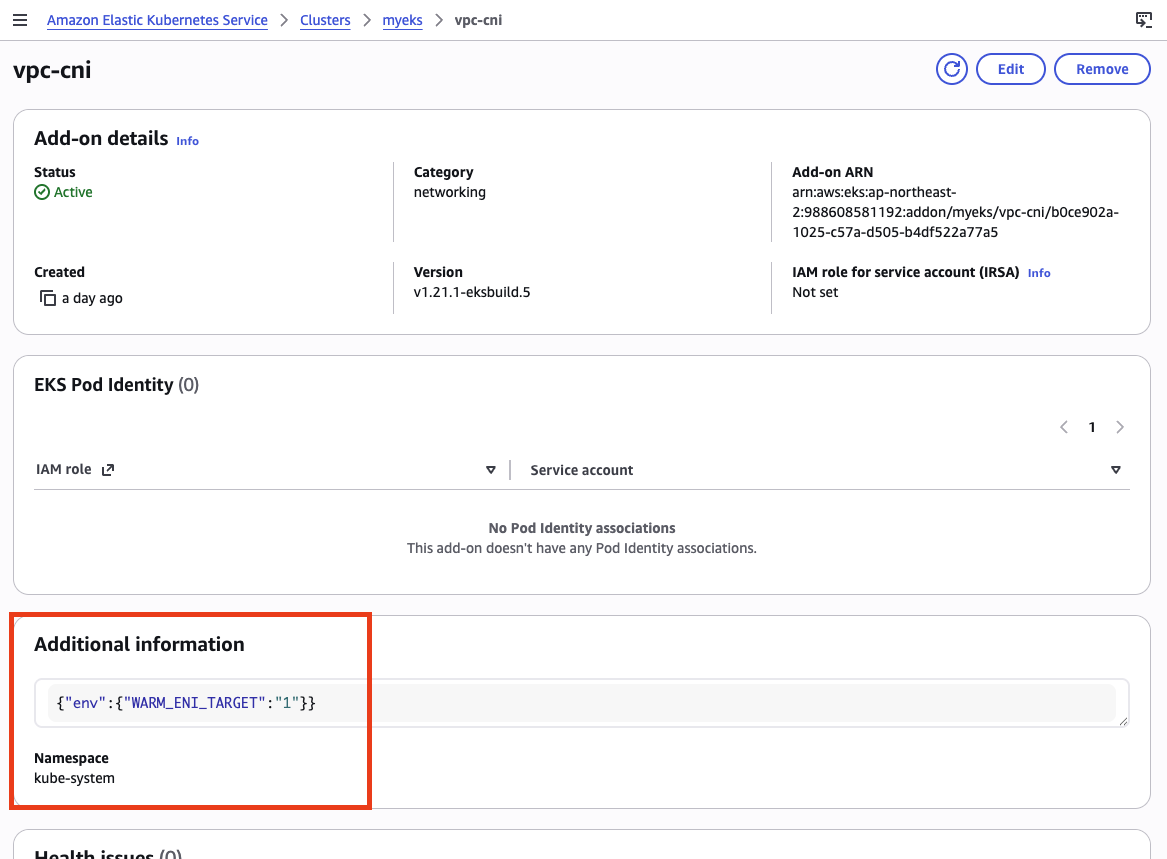
Task: Open the IAM role column filter dropdown
Action: 490,469
